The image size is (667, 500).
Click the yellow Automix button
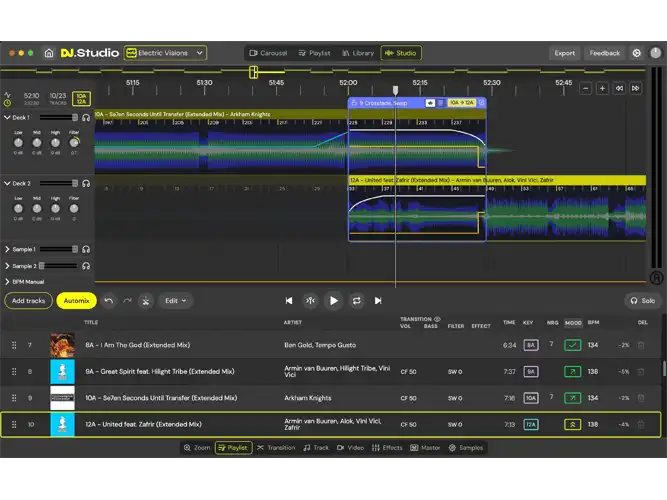[x=77, y=301]
